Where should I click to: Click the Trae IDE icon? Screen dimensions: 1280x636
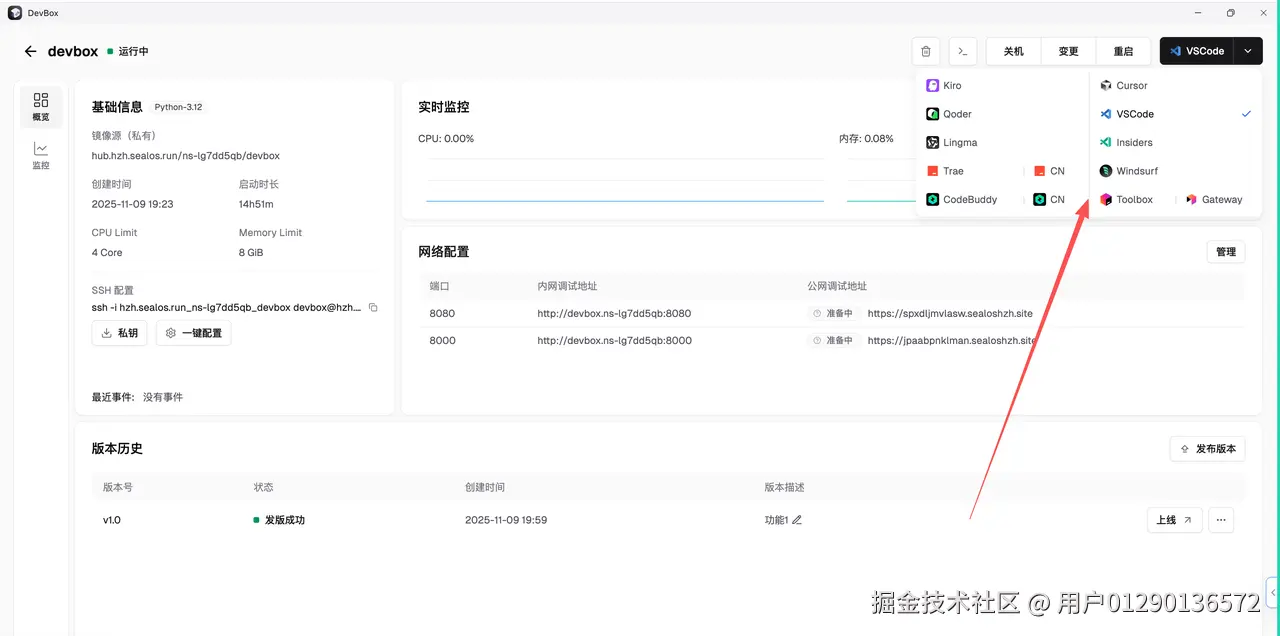(x=932, y=171)
